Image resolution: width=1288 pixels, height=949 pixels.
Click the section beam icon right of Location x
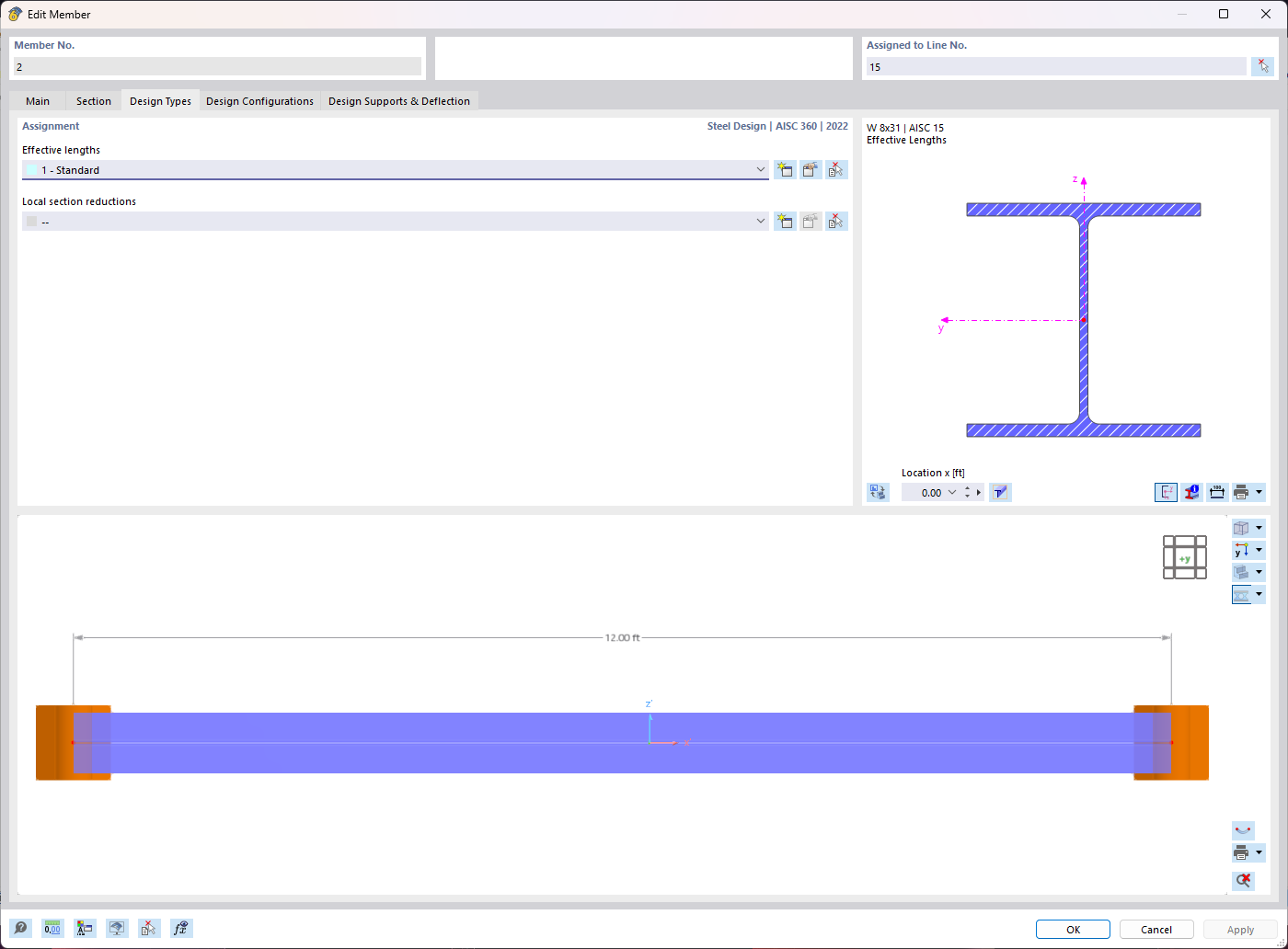tap(1000, 493)
